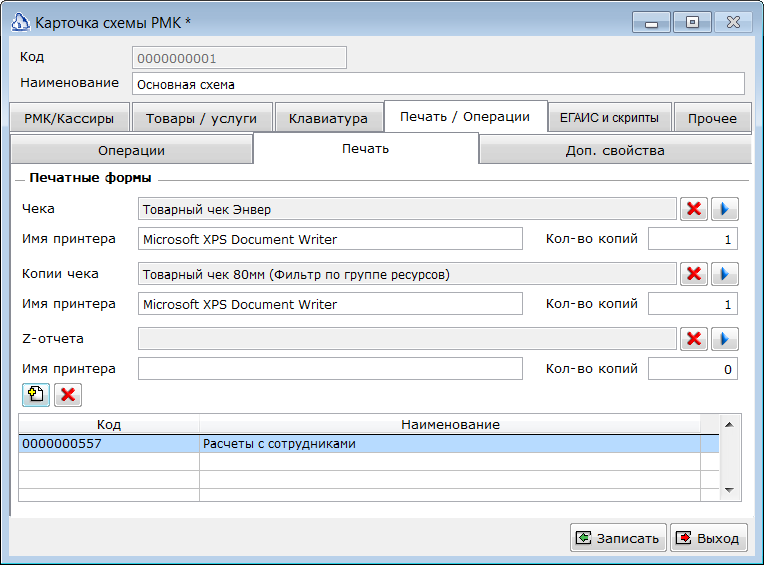
Task: Open ЕГАИС и скрипты tab
Action: pyautogui.click(x=610, y=118)
